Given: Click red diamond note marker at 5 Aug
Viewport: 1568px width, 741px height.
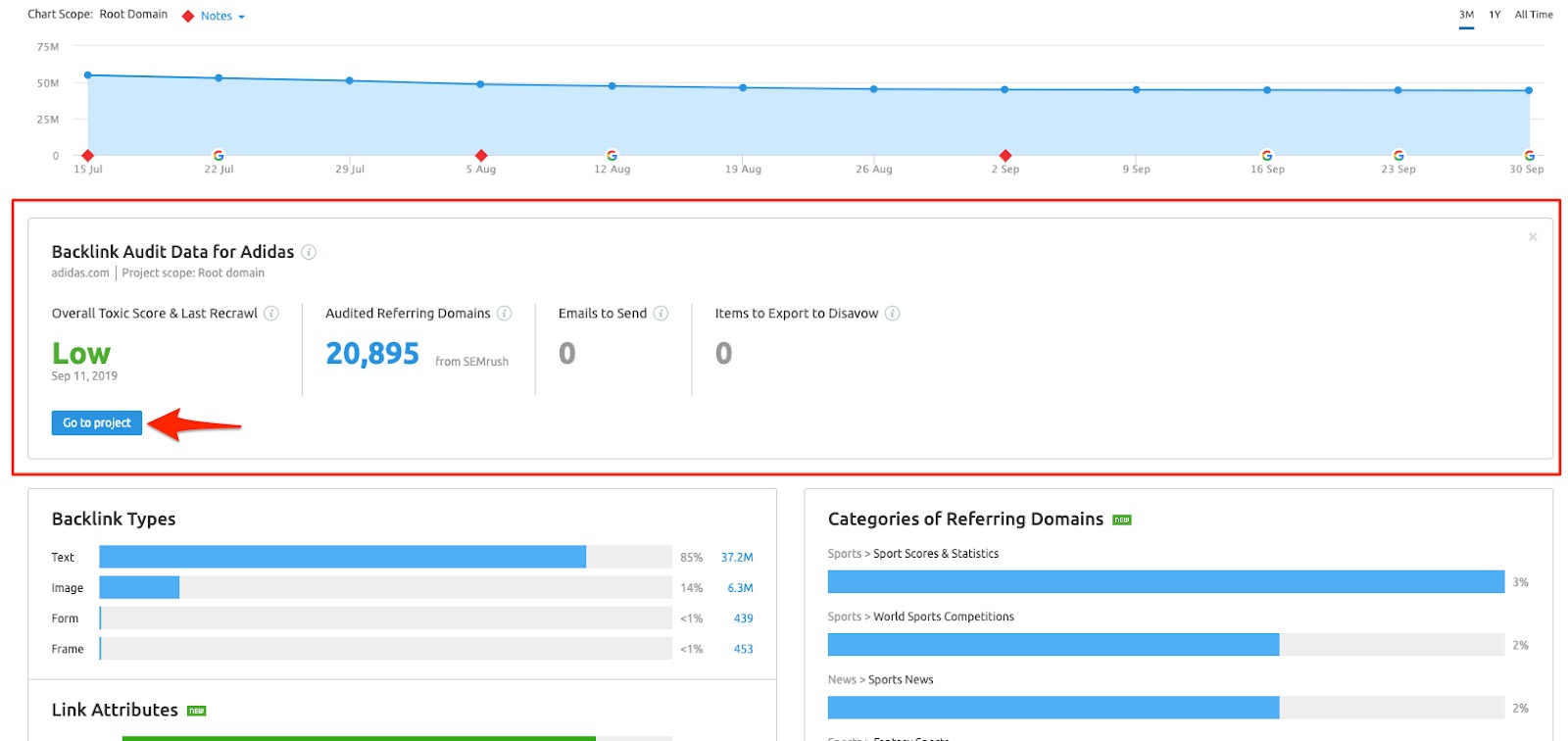Looking at the screenshot, I should click(480, 156).
